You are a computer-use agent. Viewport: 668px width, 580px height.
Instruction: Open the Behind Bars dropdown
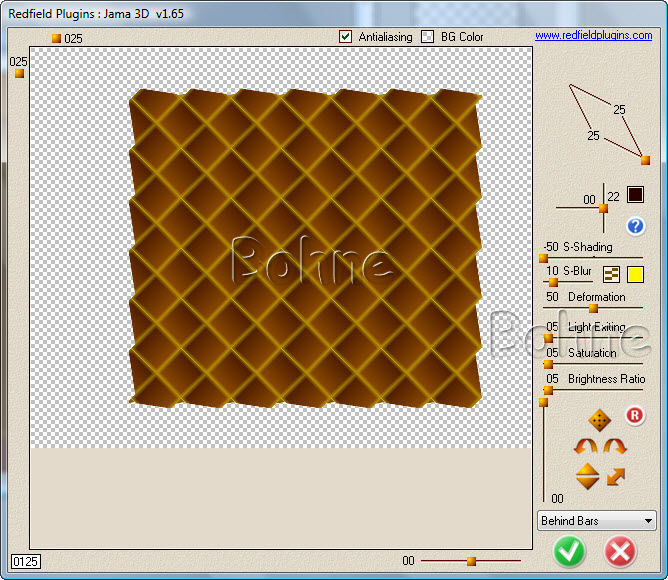(x=596, y=521)
